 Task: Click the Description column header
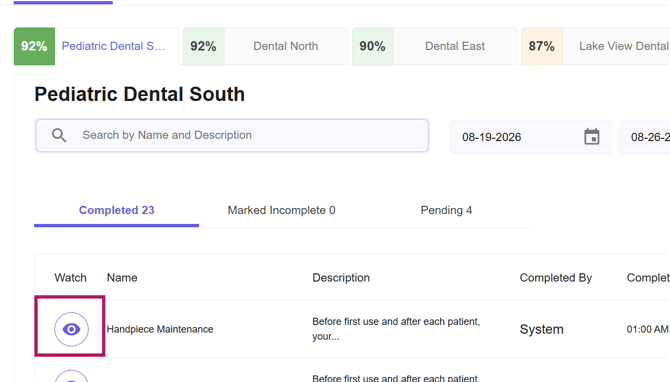pyautogui.click(x=341, y=278)
